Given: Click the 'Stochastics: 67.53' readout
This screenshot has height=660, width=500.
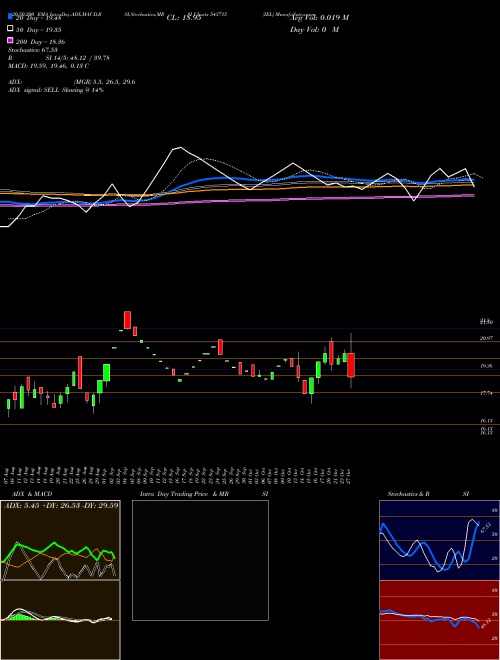Looking at the screenshot, I should (33, 50).
